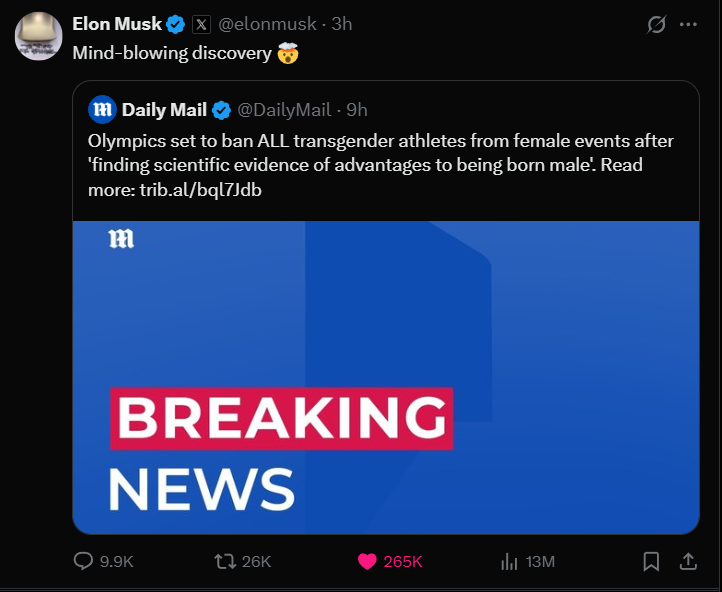Screen dimensions: 722x592
Task: Open the Daily Mail account name
Action: [x=164, y=109]
